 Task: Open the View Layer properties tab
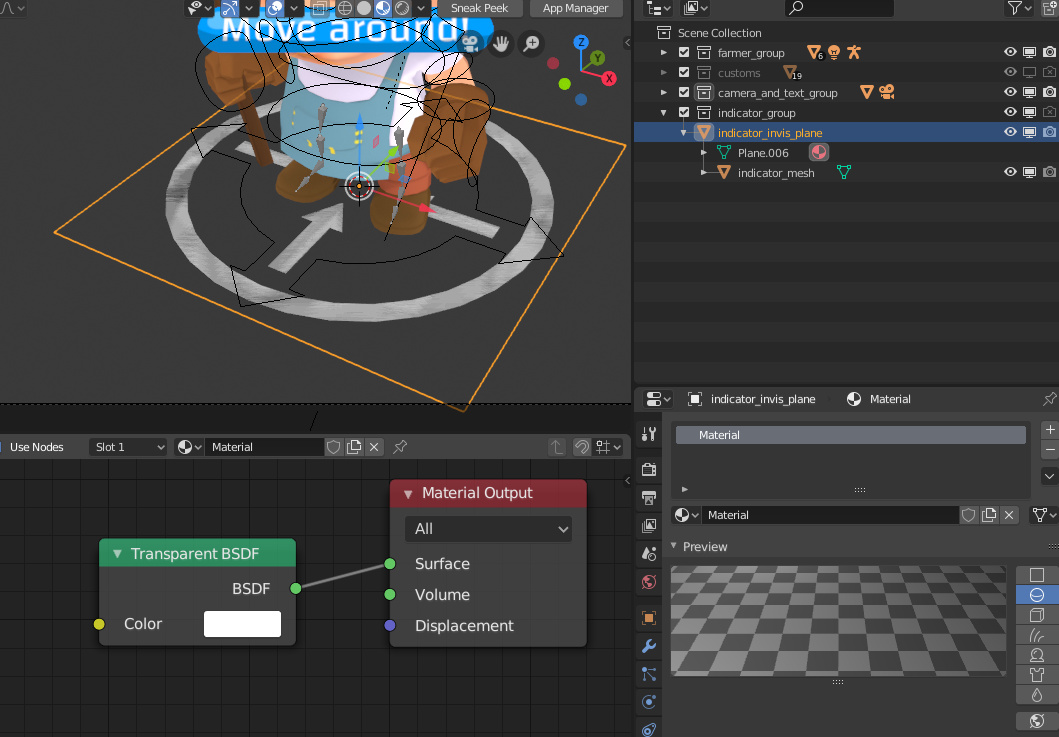tap(649, 526)
